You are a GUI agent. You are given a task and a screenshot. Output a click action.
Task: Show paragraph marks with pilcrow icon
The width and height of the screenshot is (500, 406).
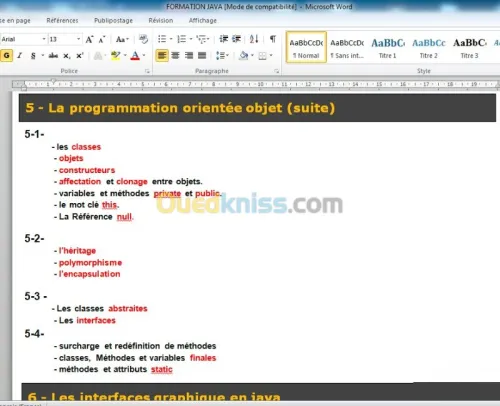pos(273,39)
